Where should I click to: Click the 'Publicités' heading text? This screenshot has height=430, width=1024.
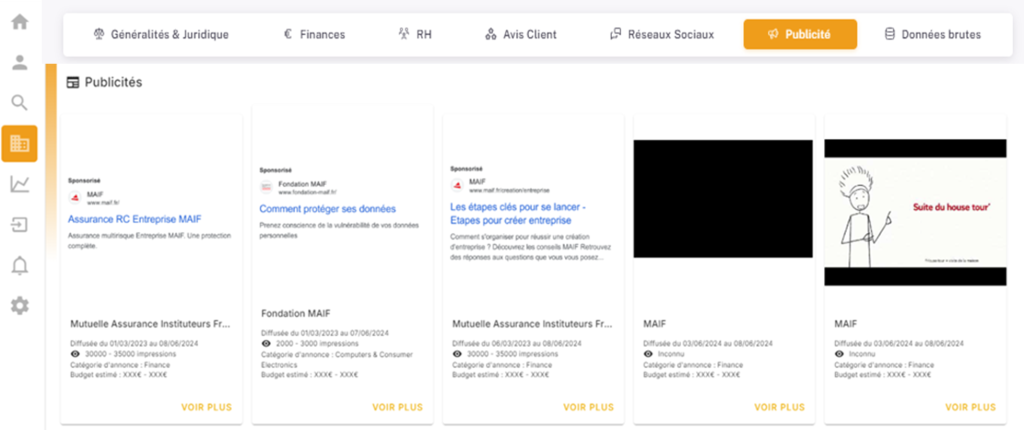click(114, 83)
